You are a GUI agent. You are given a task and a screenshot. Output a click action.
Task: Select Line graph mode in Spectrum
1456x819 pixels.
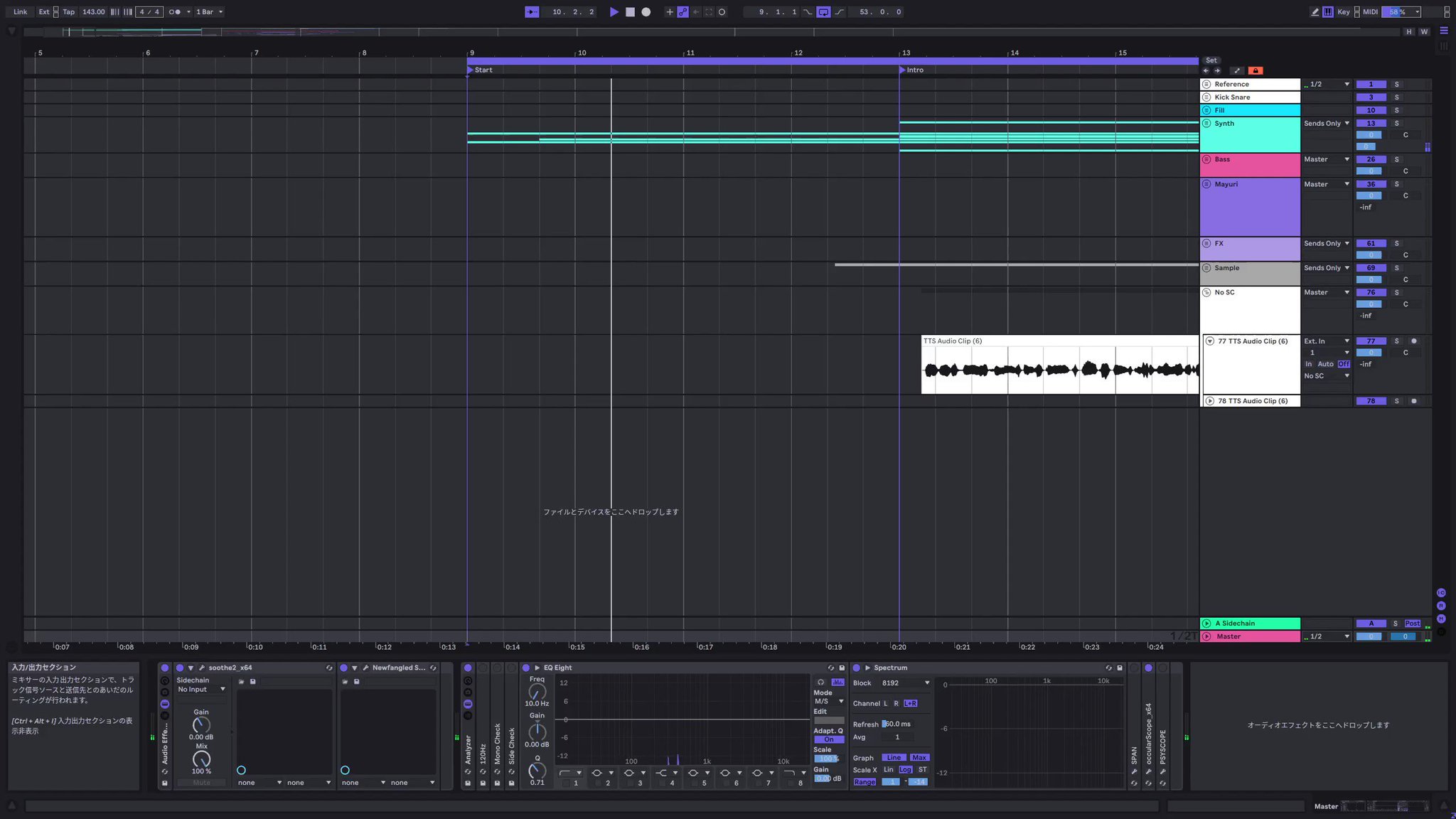(894, 758)
